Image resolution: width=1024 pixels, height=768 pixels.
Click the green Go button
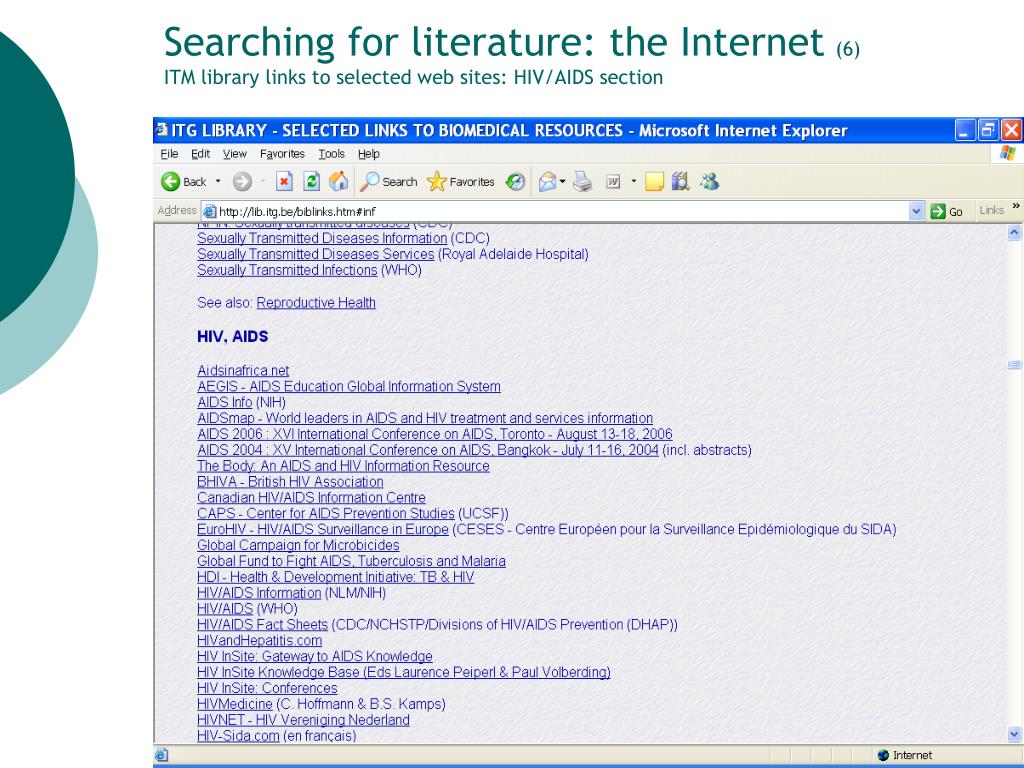[947, 211]
